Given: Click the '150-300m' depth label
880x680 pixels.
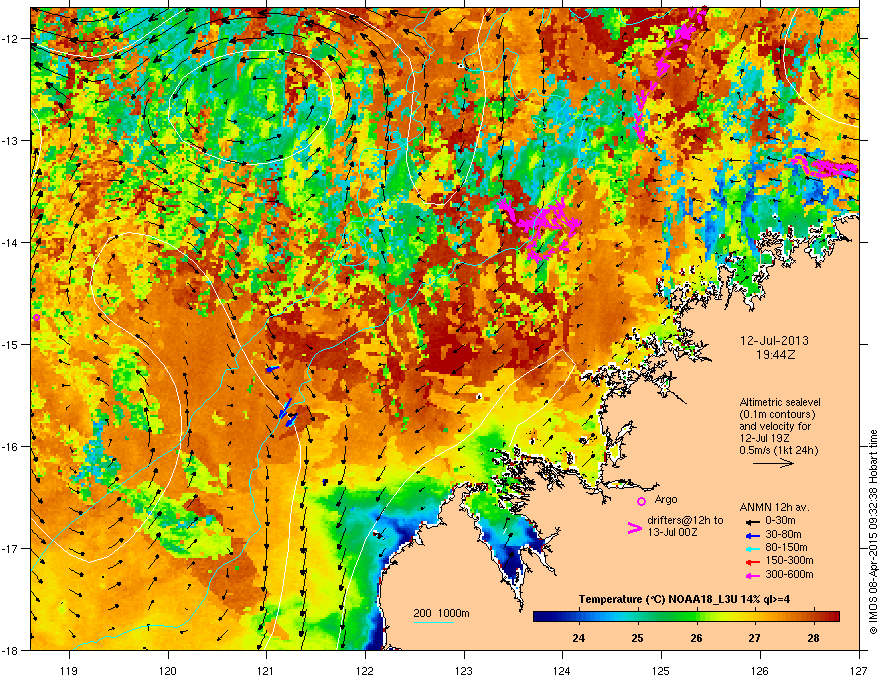Looking at the screenshot, I should [x=789, y=560].
